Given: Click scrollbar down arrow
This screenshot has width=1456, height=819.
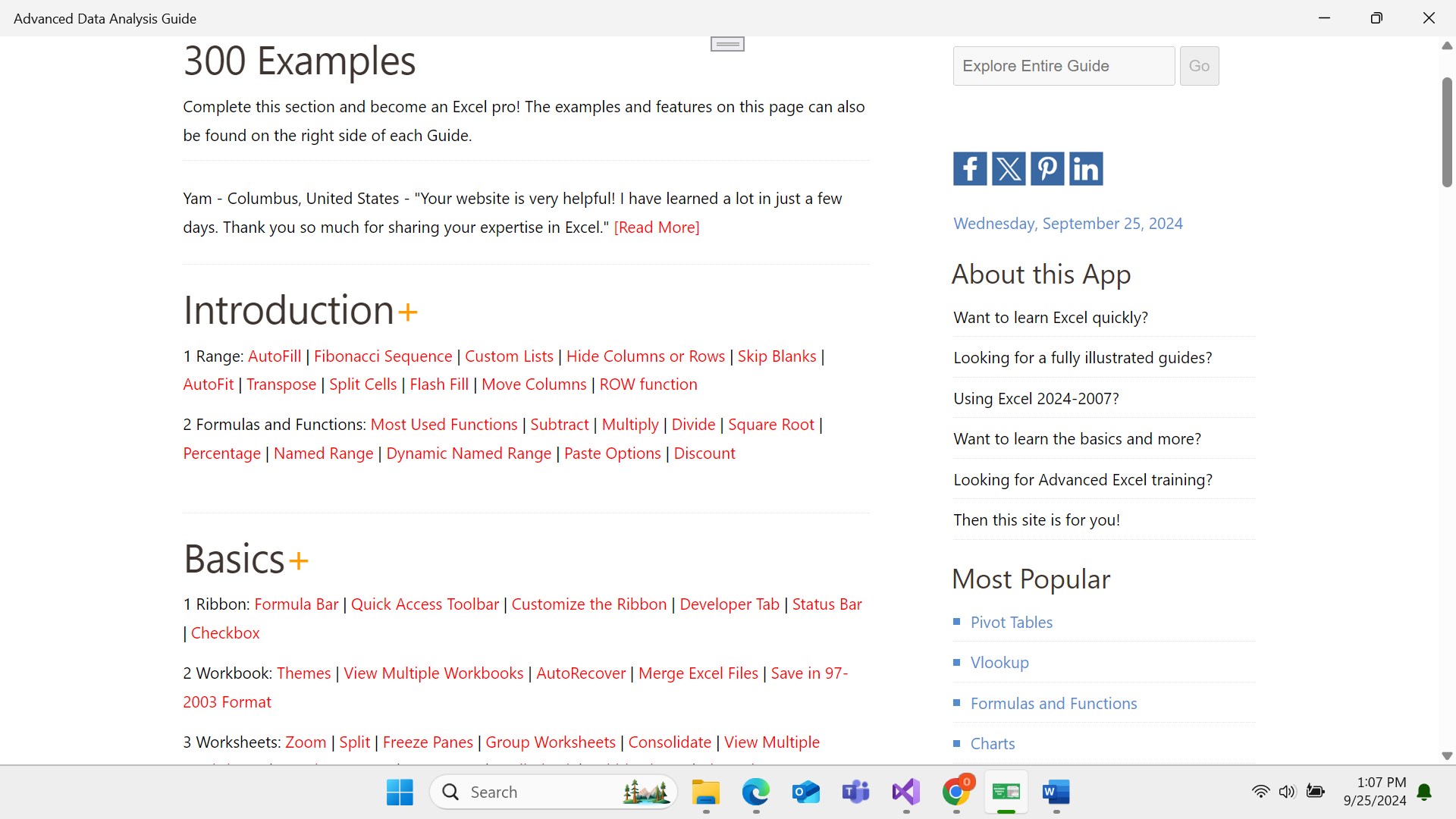Looking at the screenshot, I should coord(1447,756).
